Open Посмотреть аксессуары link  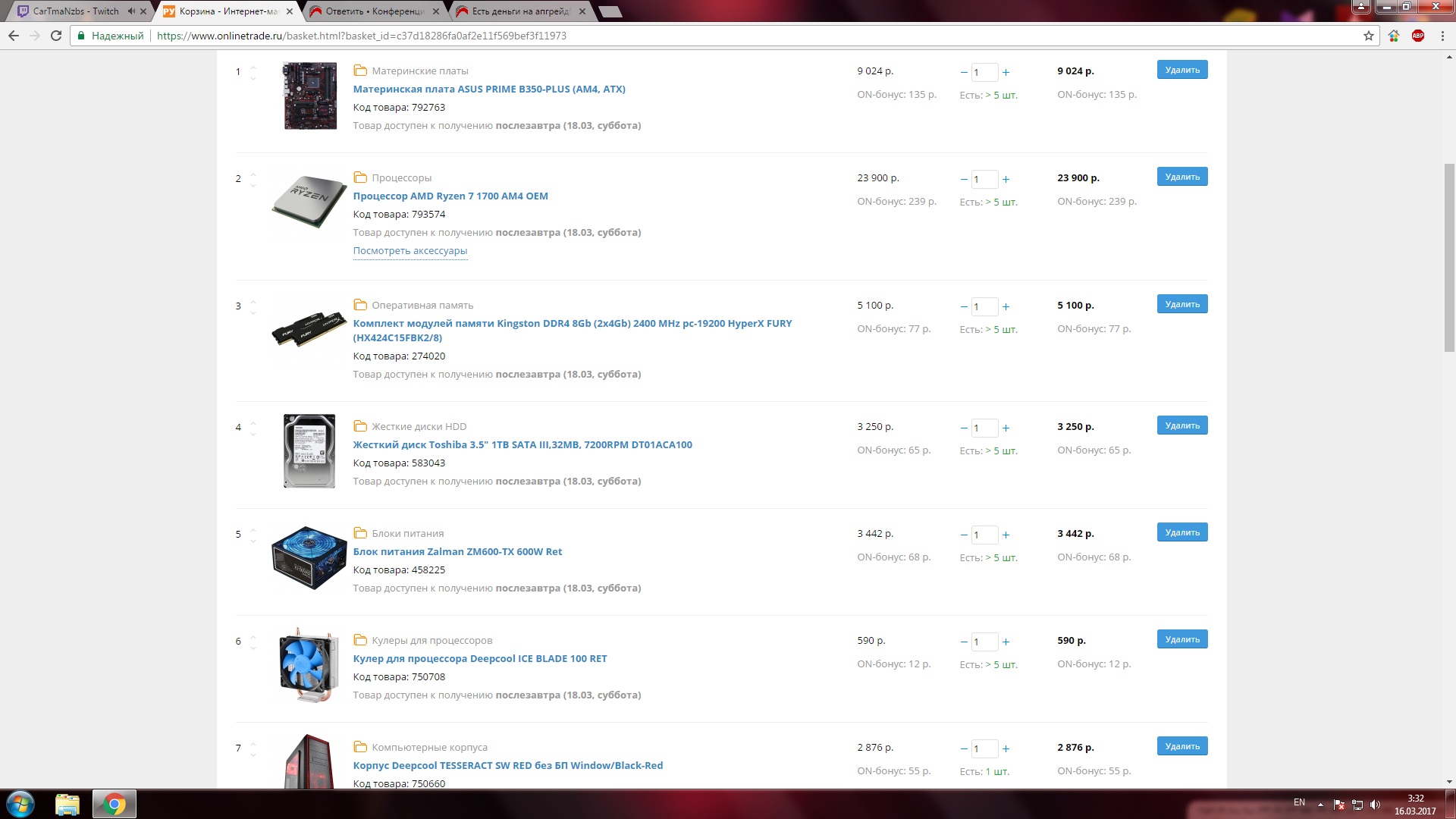409,251
